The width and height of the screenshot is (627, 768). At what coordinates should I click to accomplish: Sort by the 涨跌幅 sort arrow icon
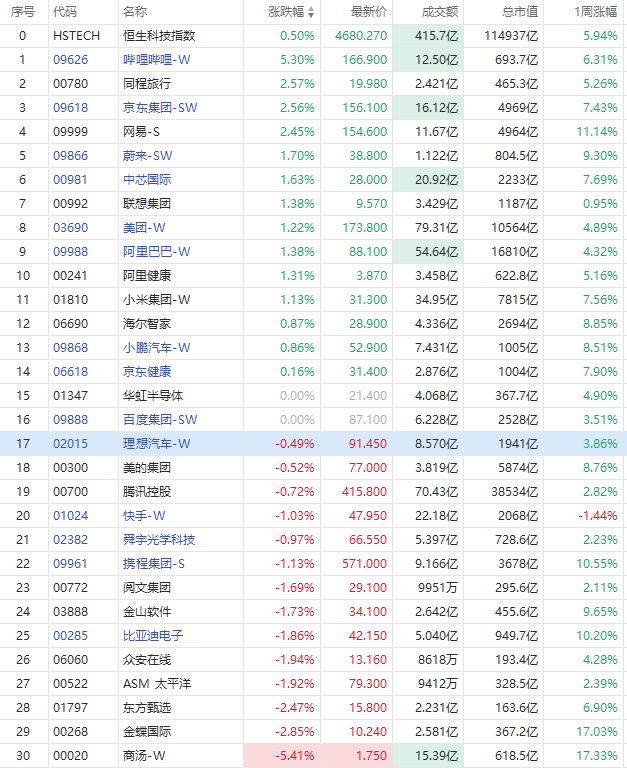pos(311,12)
